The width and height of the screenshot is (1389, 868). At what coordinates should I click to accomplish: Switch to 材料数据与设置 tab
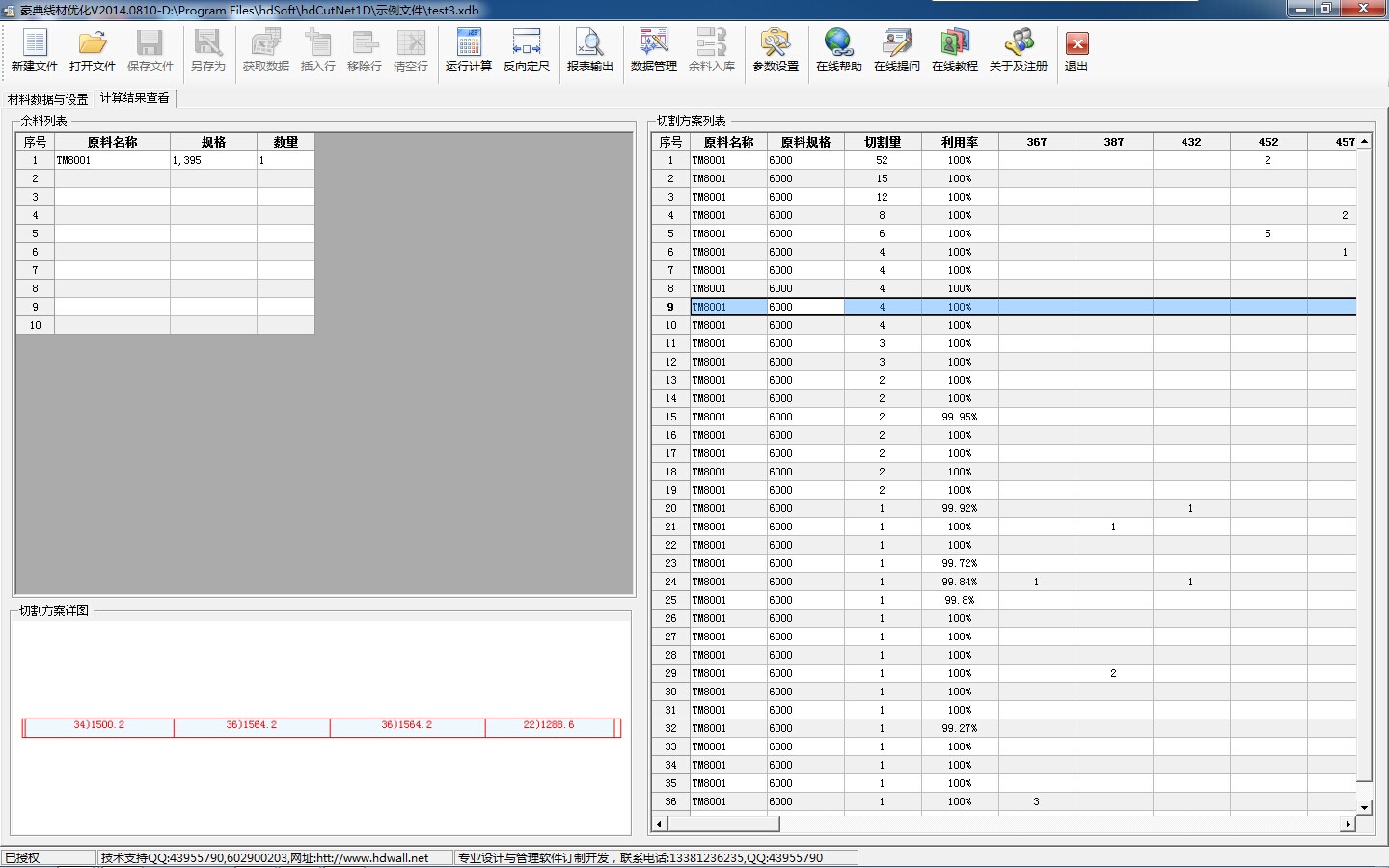click(48, 99)
